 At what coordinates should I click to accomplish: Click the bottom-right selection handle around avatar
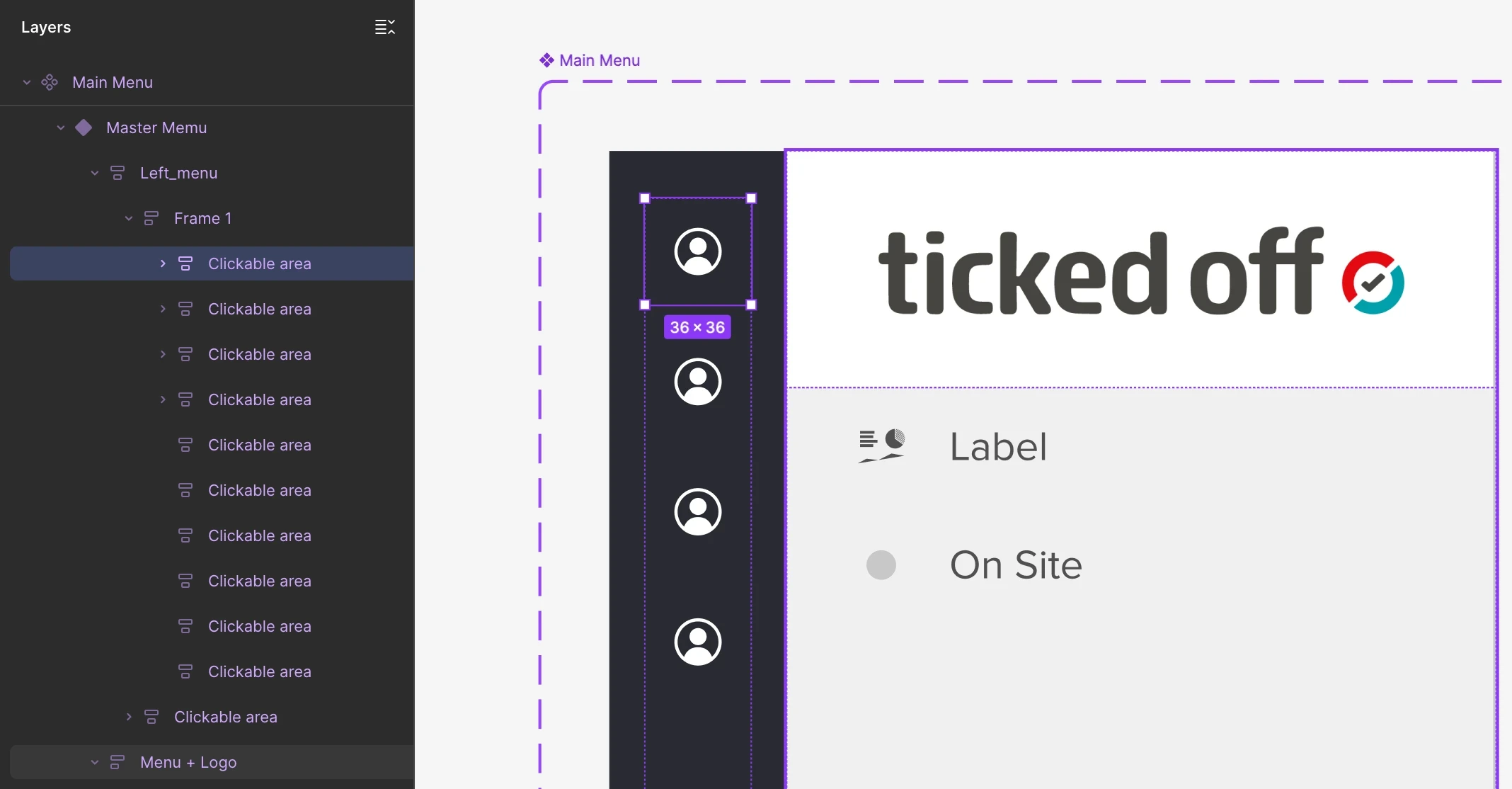pos(752,305)
